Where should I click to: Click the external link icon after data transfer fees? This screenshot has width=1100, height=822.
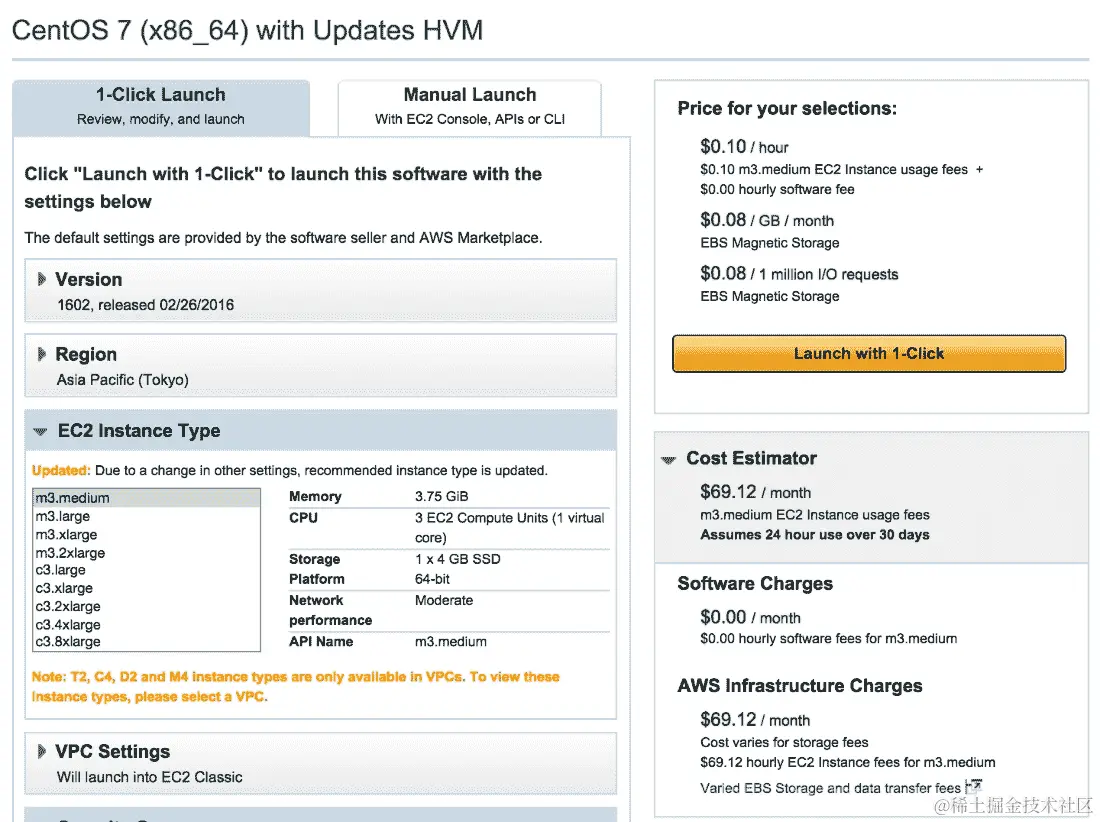point(974,785)
